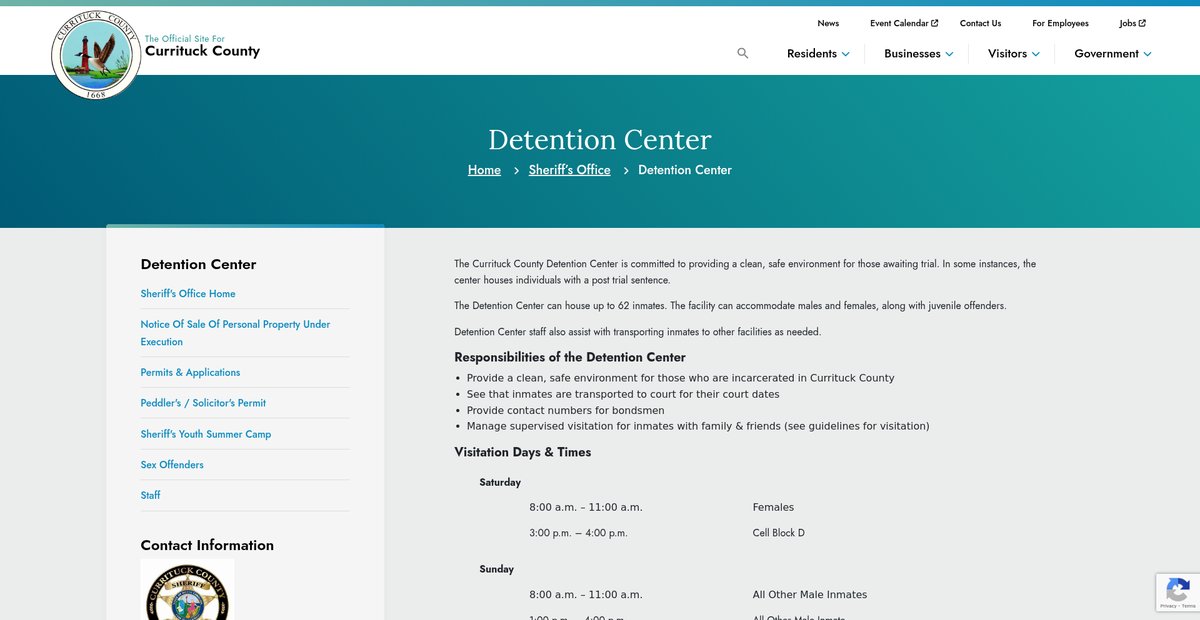Open the search magnifier icon
1200x620 pixels.
[742, 53]
